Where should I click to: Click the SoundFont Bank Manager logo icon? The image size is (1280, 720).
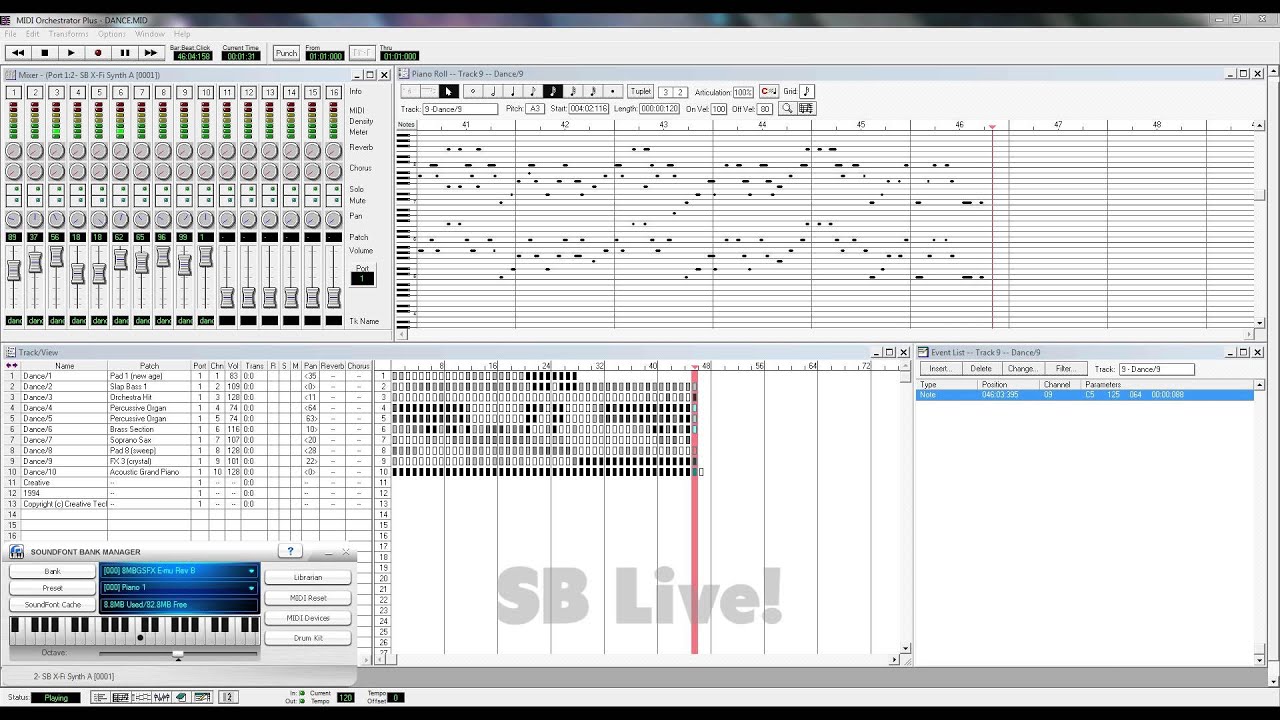(x=17, y=552)
